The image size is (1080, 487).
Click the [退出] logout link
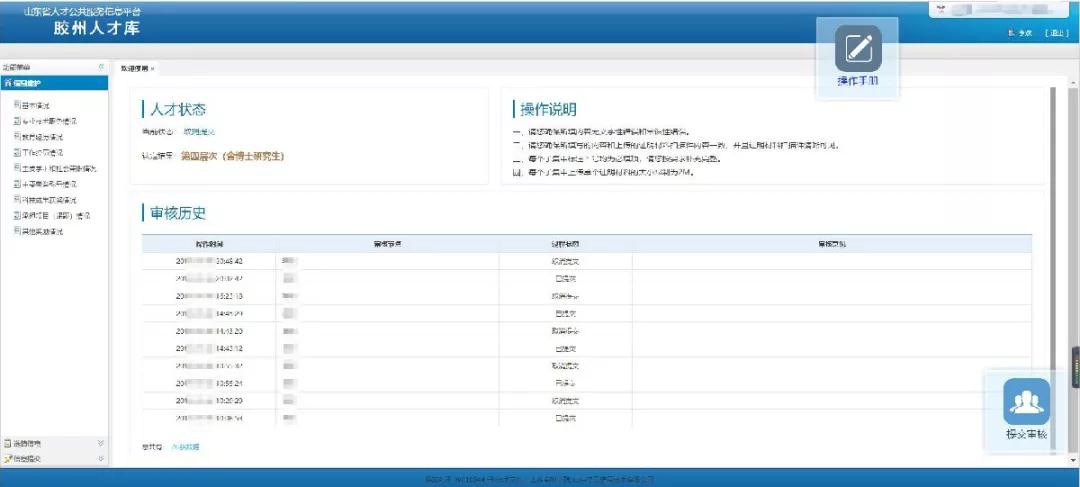click(x=1056, y=33)
